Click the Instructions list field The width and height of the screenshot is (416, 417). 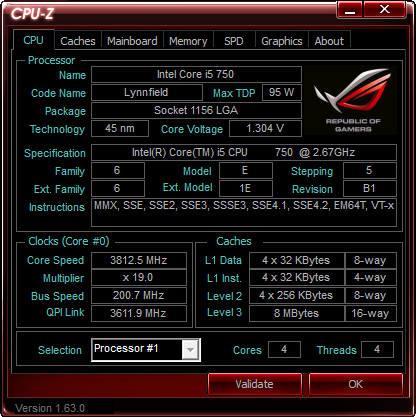244,212
